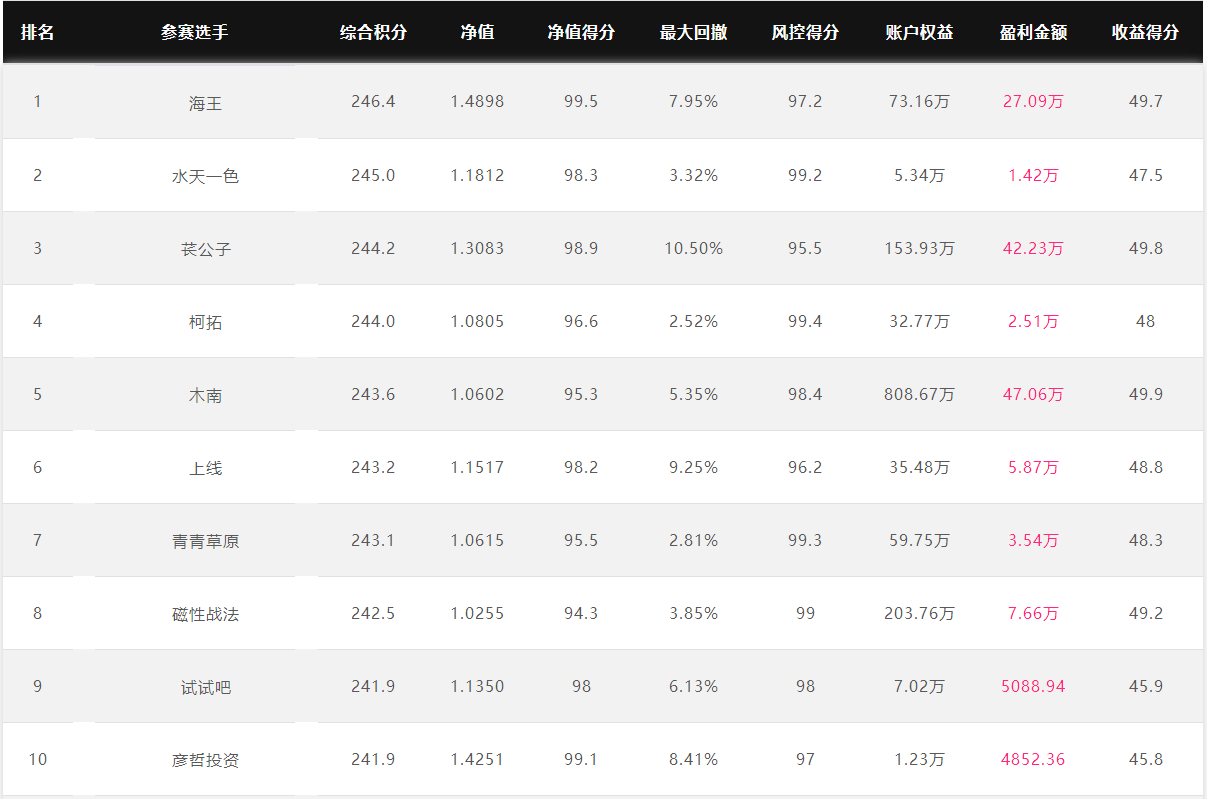The image size is (1207, 799).
Task: Click the 风控得分 column header
Action: 805,32
